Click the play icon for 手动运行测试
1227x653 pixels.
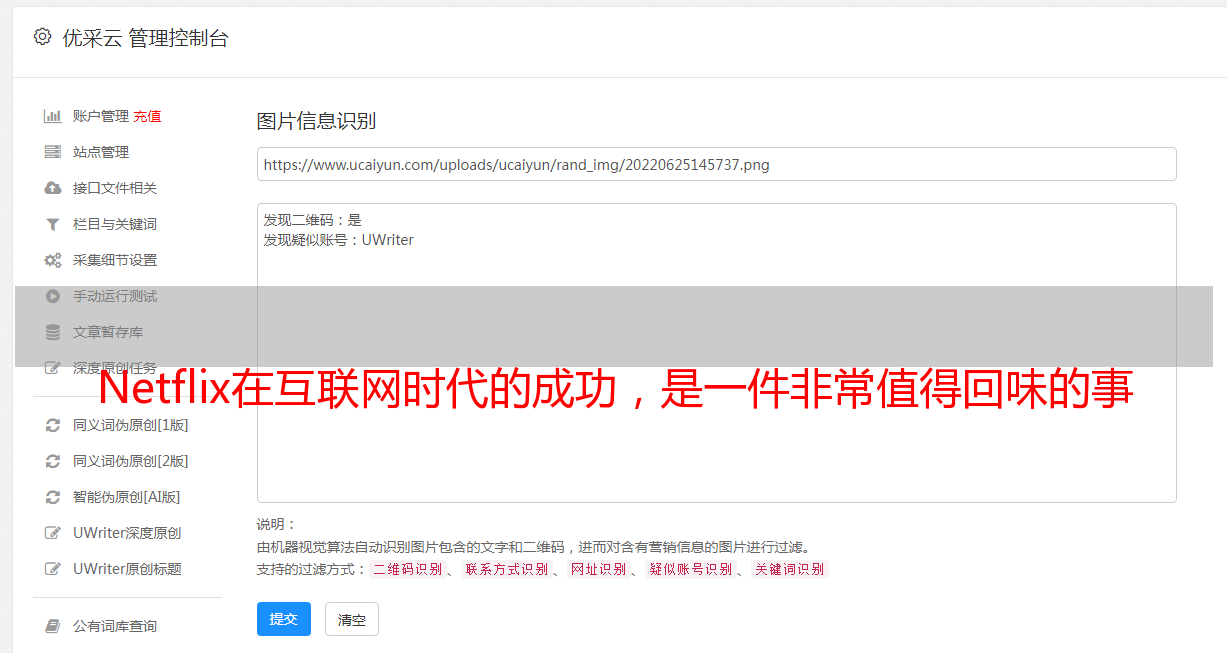[53, 296]
